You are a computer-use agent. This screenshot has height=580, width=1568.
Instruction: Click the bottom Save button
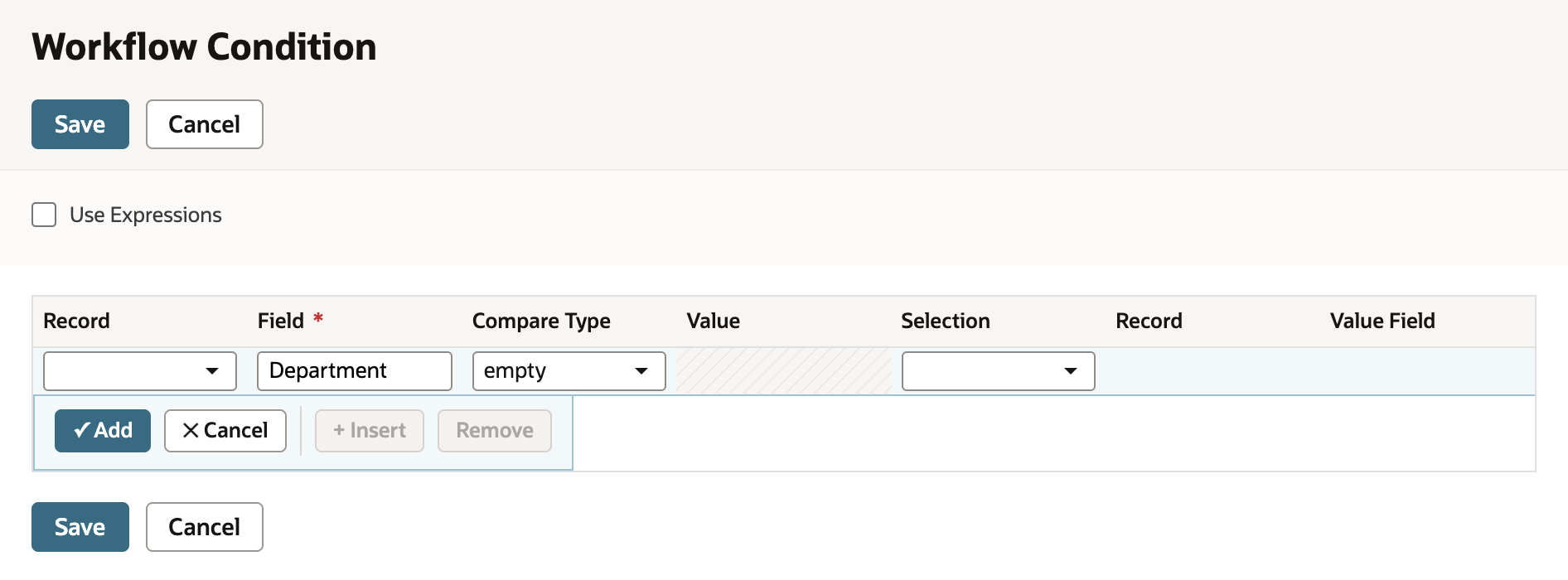(x=80, y=527)
